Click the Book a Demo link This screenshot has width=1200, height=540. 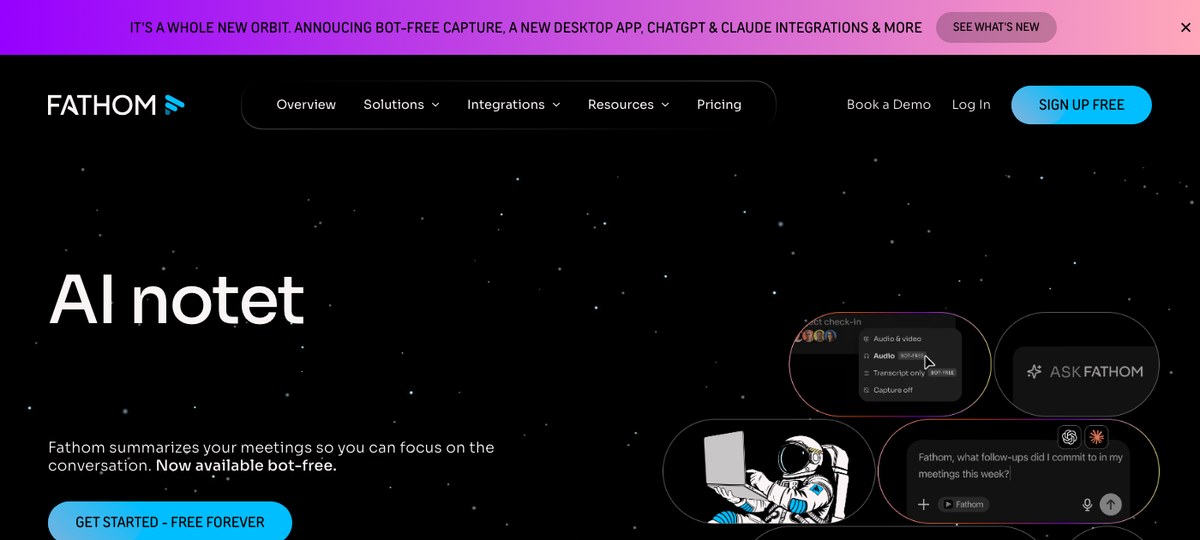click(x=889, y=104)
